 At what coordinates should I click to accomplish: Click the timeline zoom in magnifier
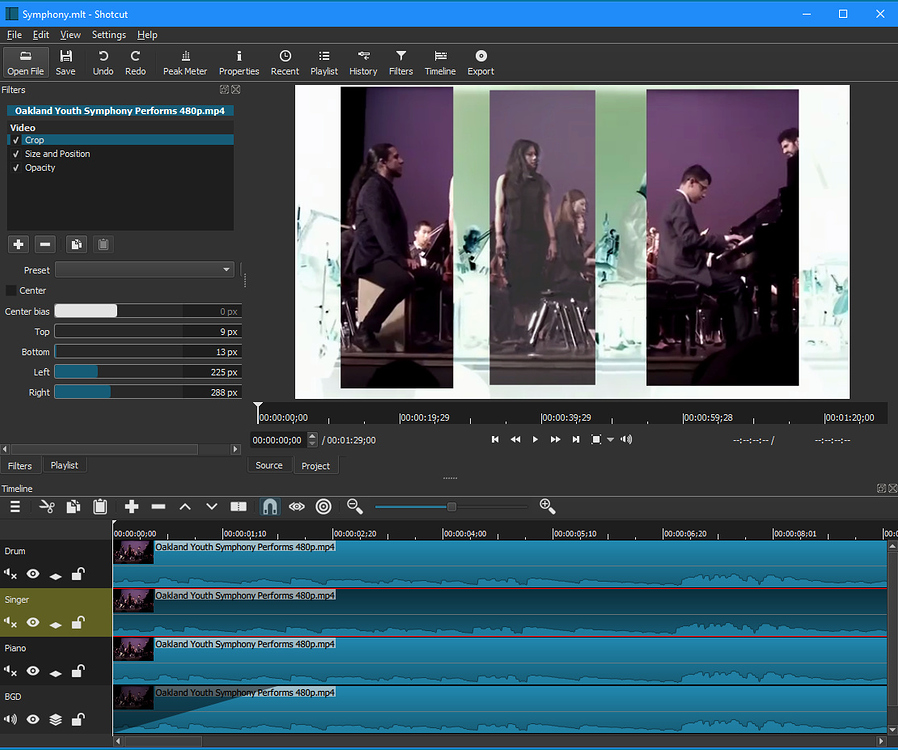tap(547, 507)
